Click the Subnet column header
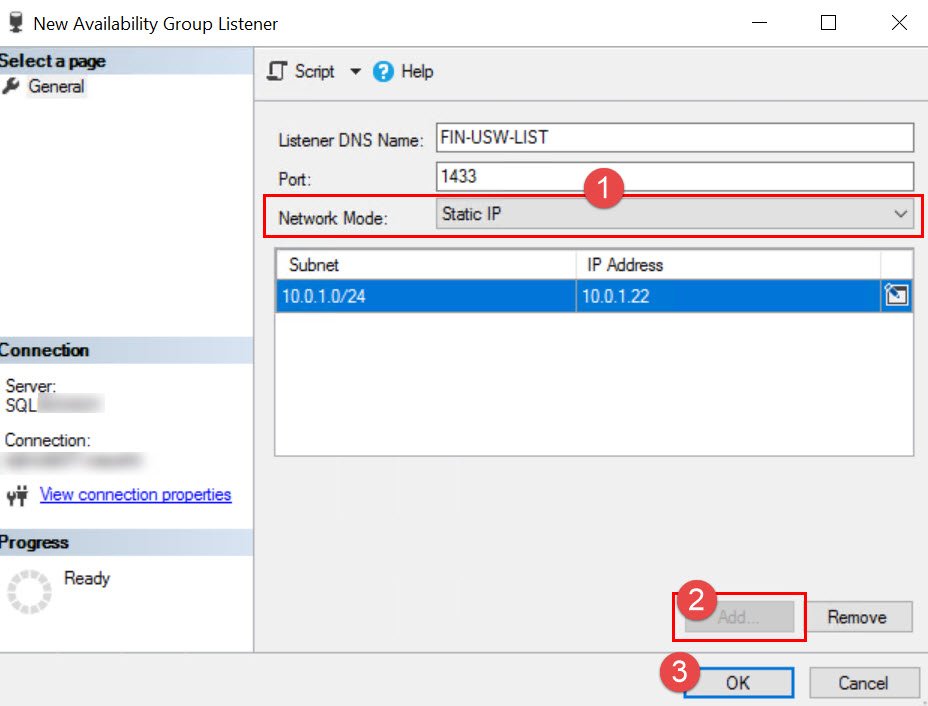The width and height of the screenshot is (928, 706). click(x=426, y=265)
